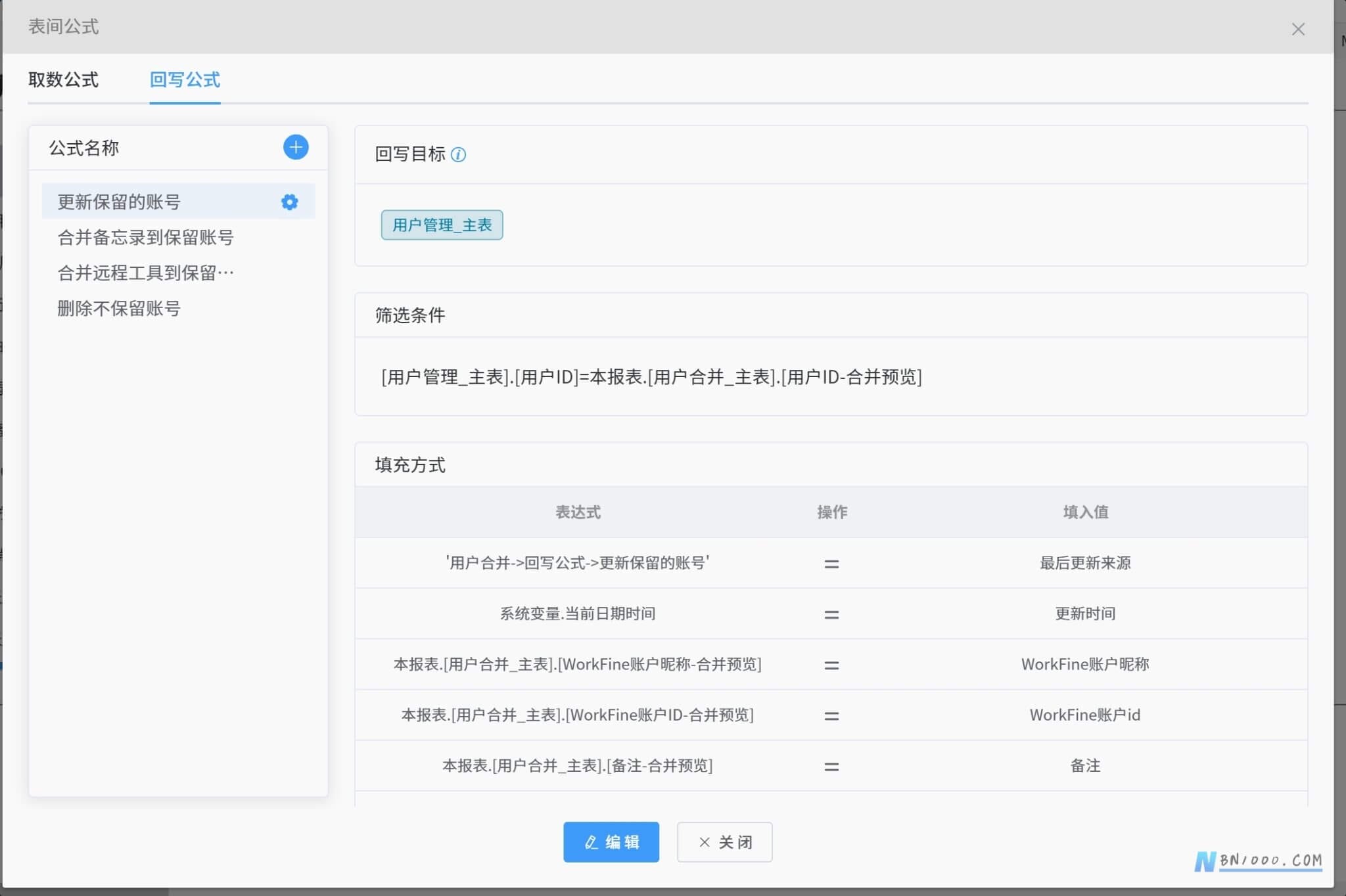1346x896 pixels.
Task: Click equals operator in WorkFine账户id row
Action: 831,715
